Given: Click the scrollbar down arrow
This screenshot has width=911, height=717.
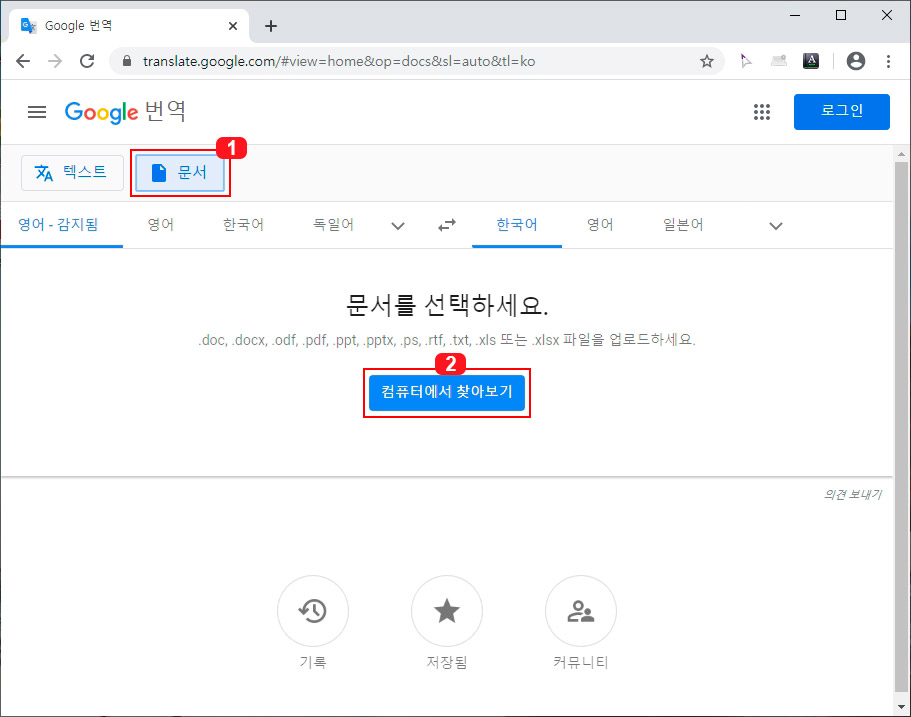Looking at the screenshot, I should coord(901,708).
